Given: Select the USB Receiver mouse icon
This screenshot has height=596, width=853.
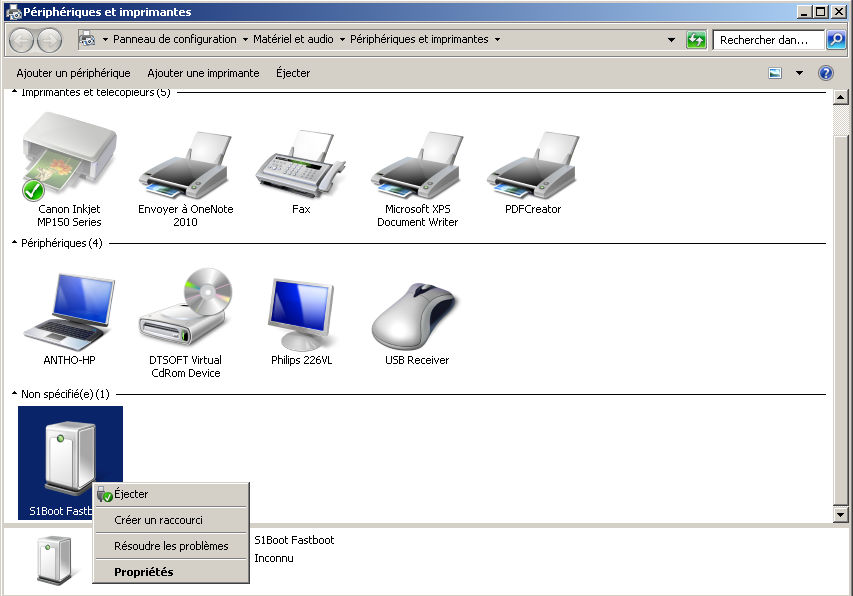Looking at the screenshot, I should (415, 316).
